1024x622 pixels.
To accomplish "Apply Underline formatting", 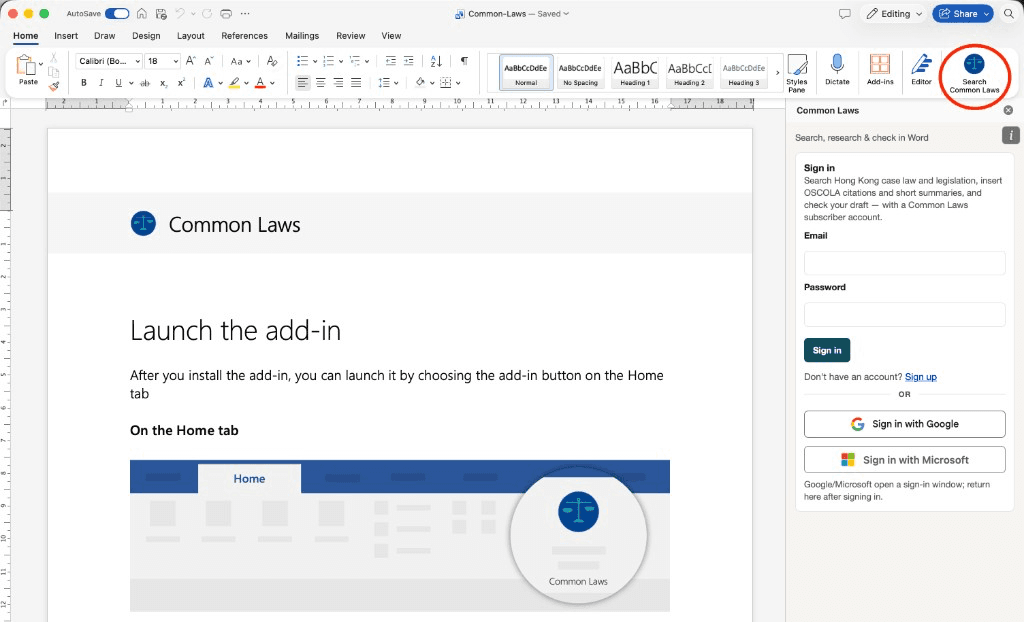I will click(x=118, y=83).
